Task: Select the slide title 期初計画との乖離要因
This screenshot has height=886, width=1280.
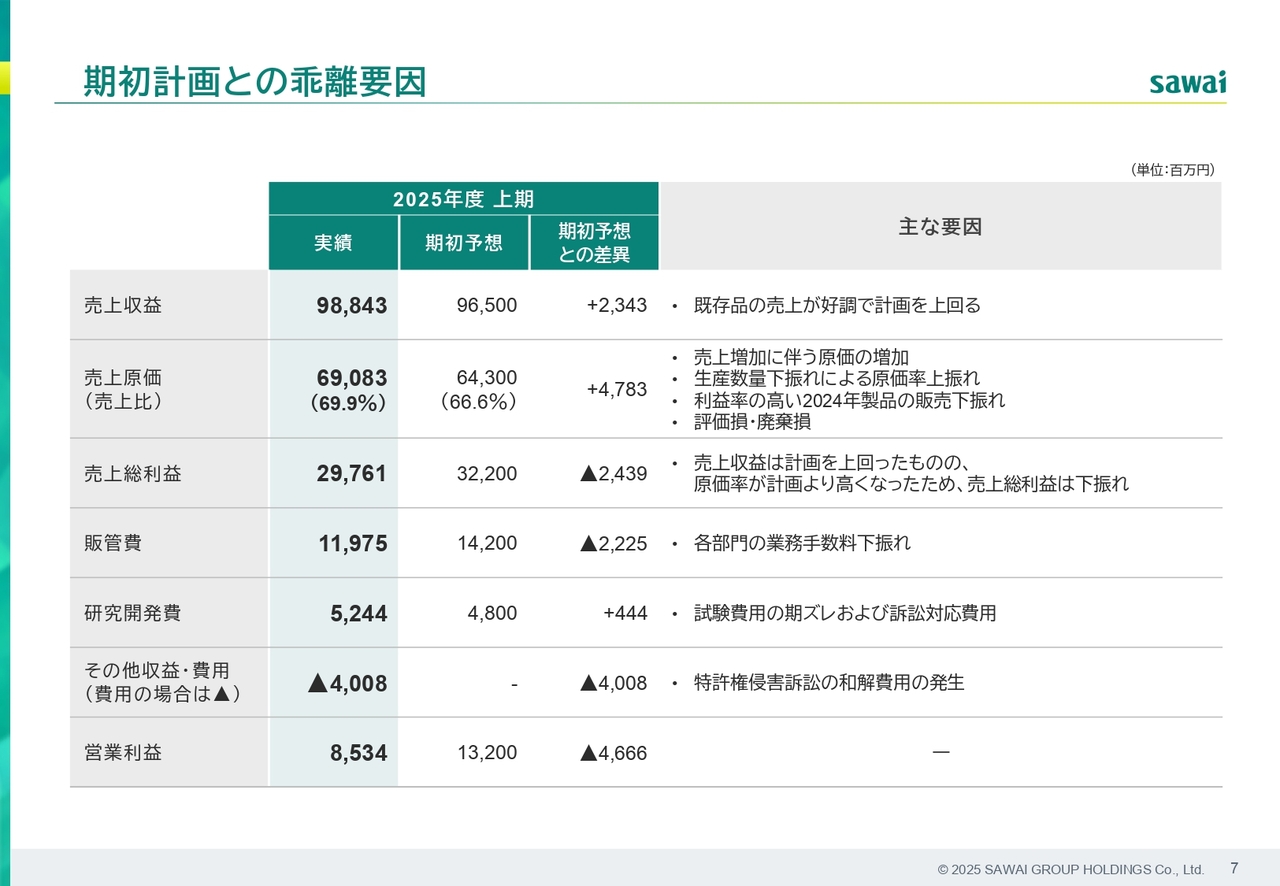Action: 254,81
